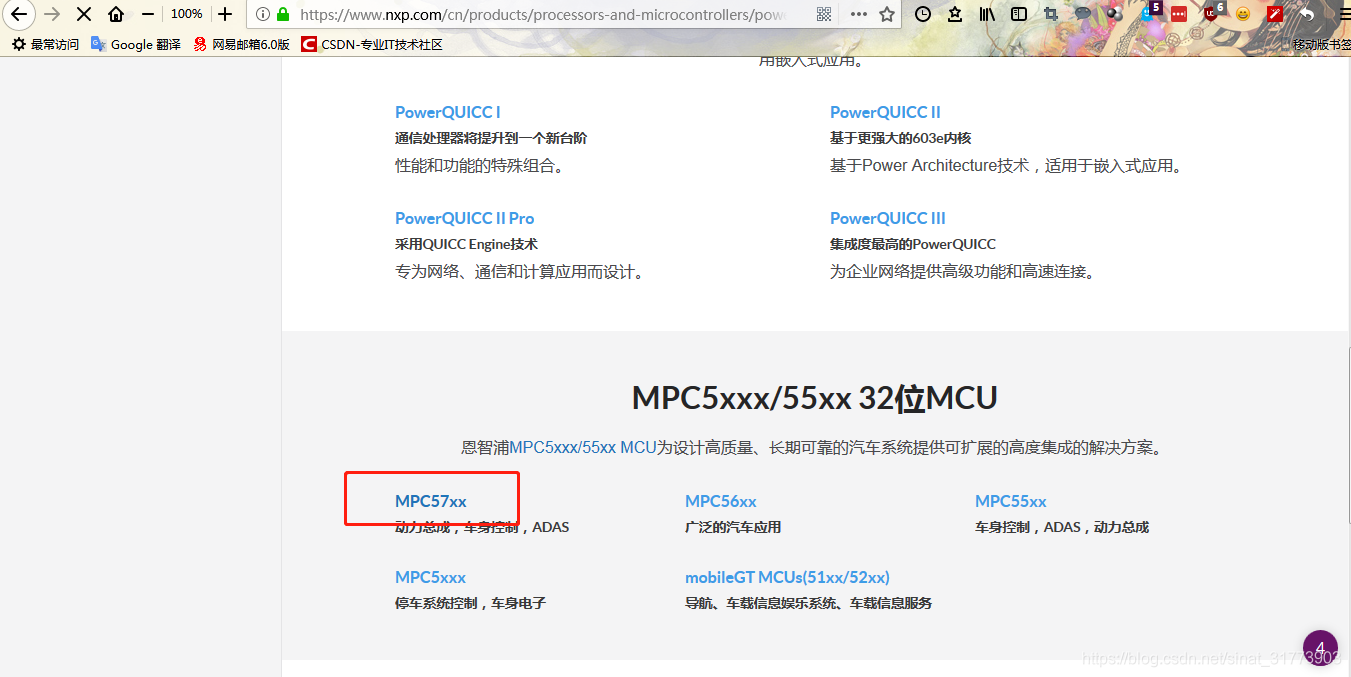Go back to the previous page
This screenshot has height=677, width=1351.
pyautogui.click(x=18, y=14)
